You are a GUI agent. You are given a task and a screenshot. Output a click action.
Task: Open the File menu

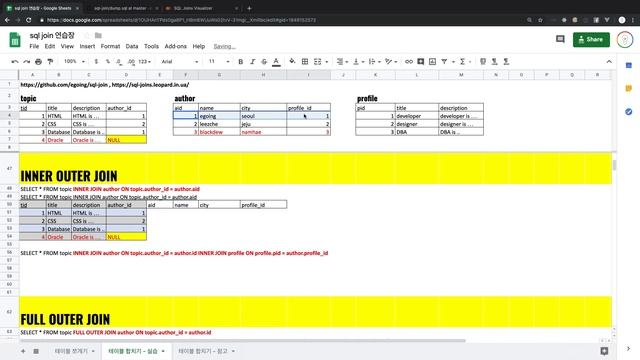point(34,47)
